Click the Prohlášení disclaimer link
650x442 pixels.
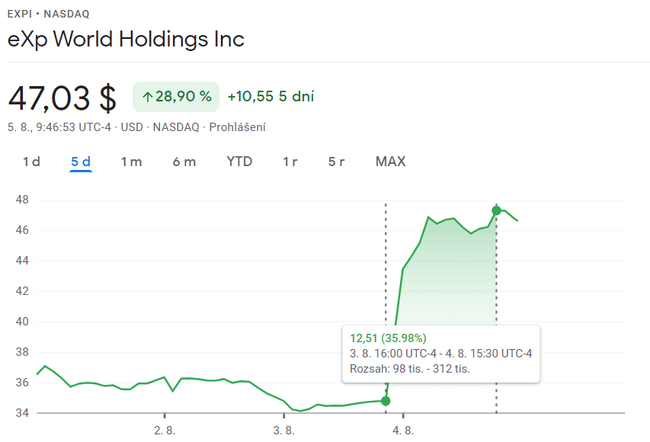tap(237, 127)
